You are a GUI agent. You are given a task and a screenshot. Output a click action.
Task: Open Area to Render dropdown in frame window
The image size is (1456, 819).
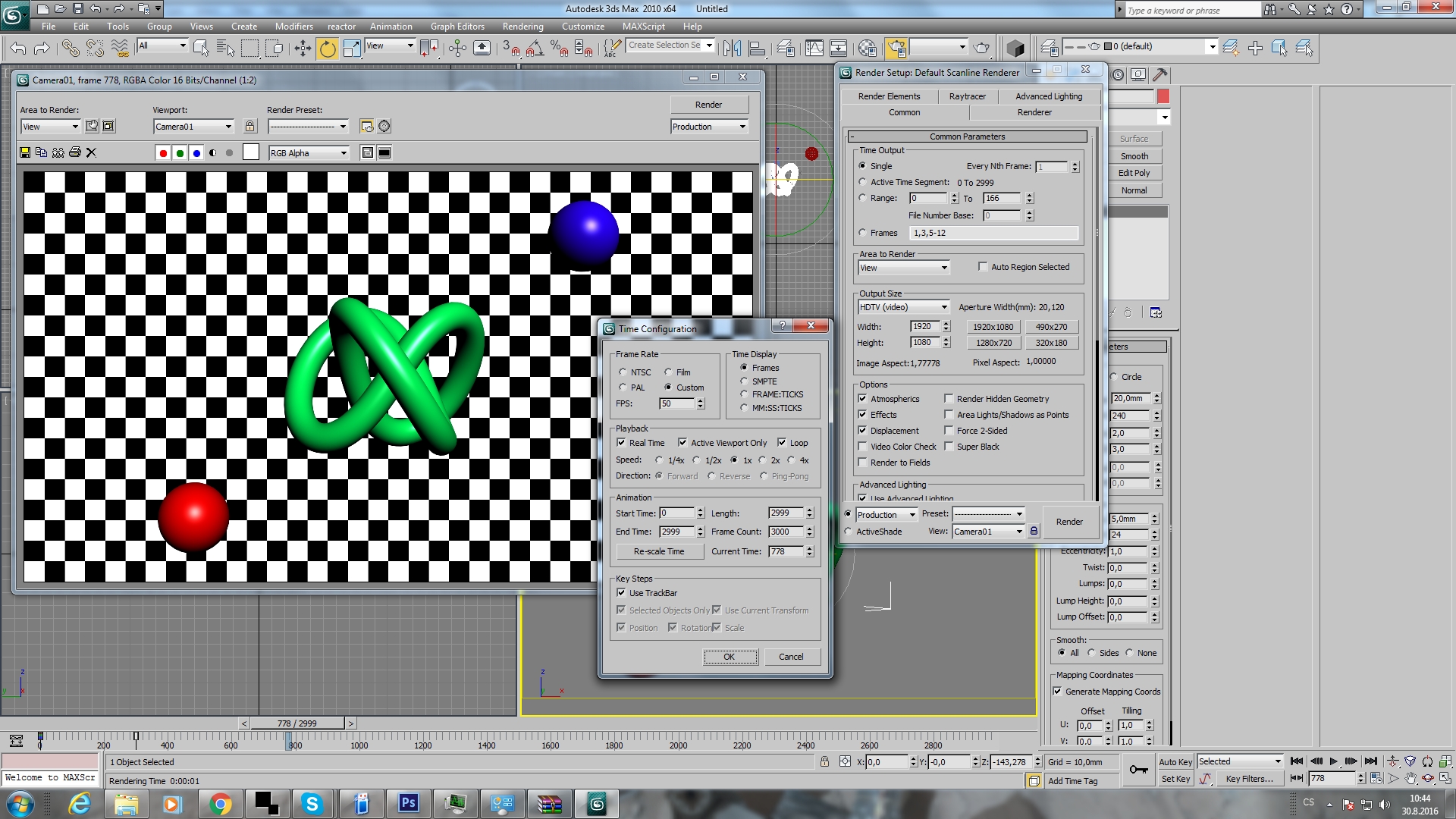(x=51, y=127)
